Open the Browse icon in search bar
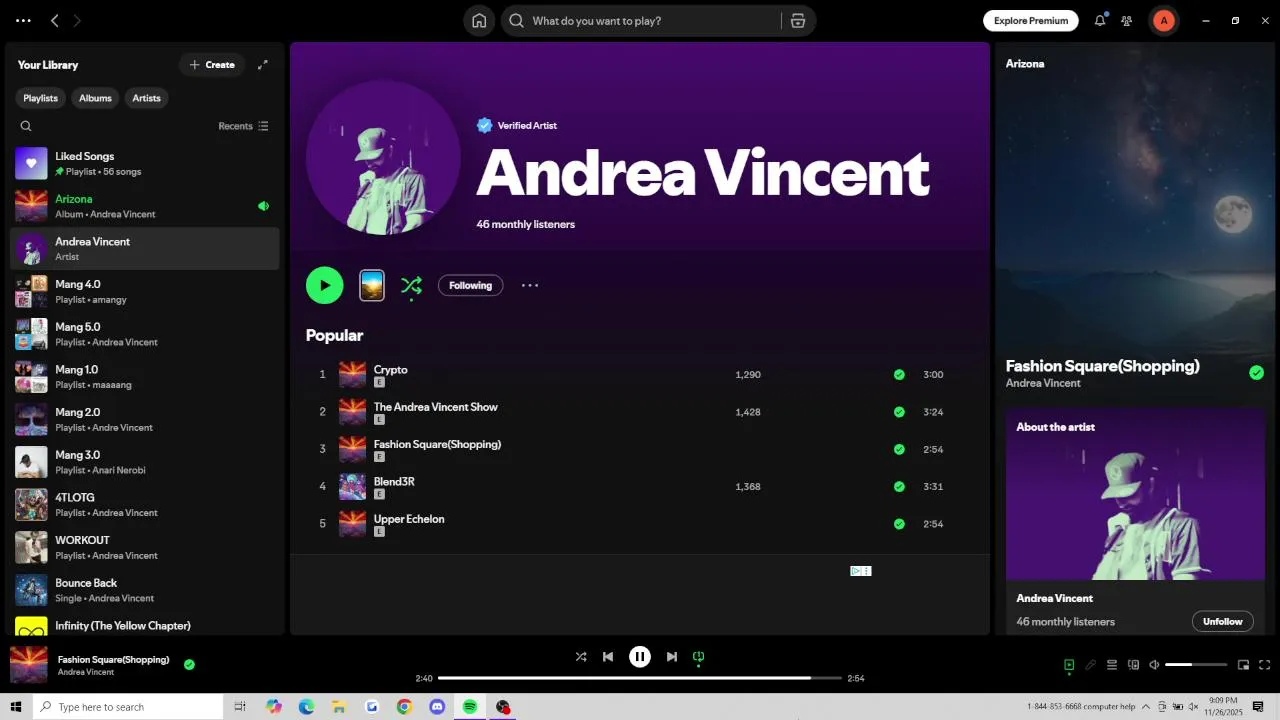Viewport: 1280px width, 720px height. [797, 21]
